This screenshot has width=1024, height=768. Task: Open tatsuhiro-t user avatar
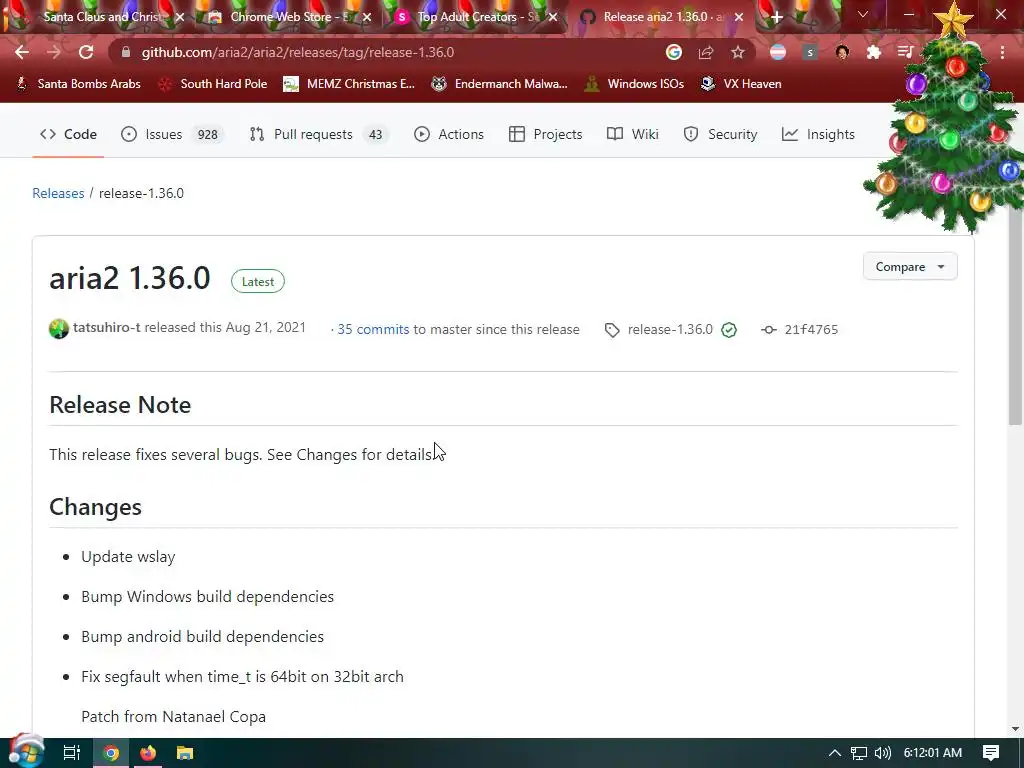click(59, 328)
